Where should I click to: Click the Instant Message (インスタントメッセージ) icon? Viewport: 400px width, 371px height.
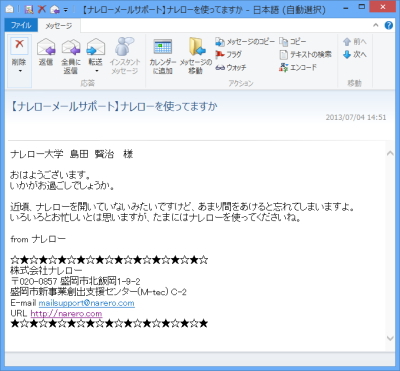pyautogui.click(x=124, y=46)
